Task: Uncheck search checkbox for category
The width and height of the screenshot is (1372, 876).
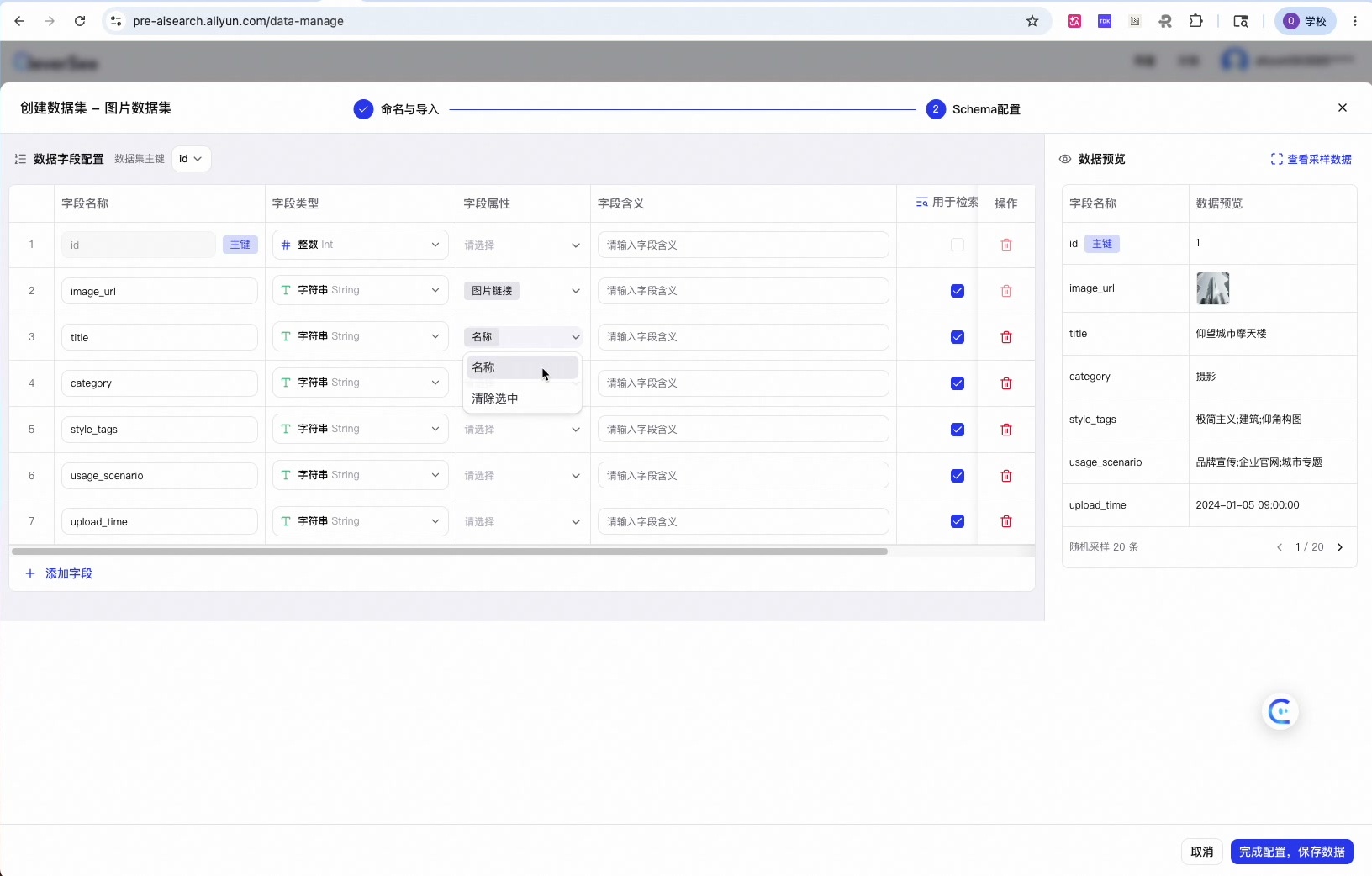Action: click(x=957, y=383)
